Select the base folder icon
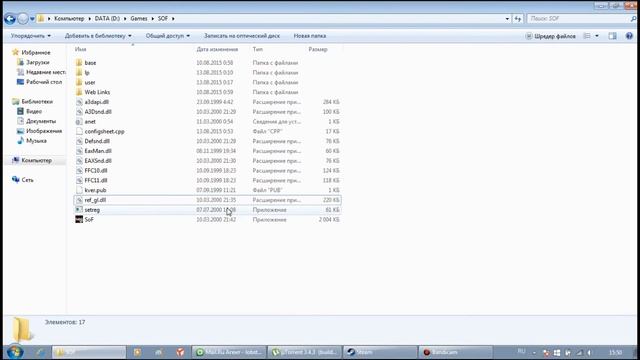The width and height of the screenshot is (640, 360). tap(79, 63)
